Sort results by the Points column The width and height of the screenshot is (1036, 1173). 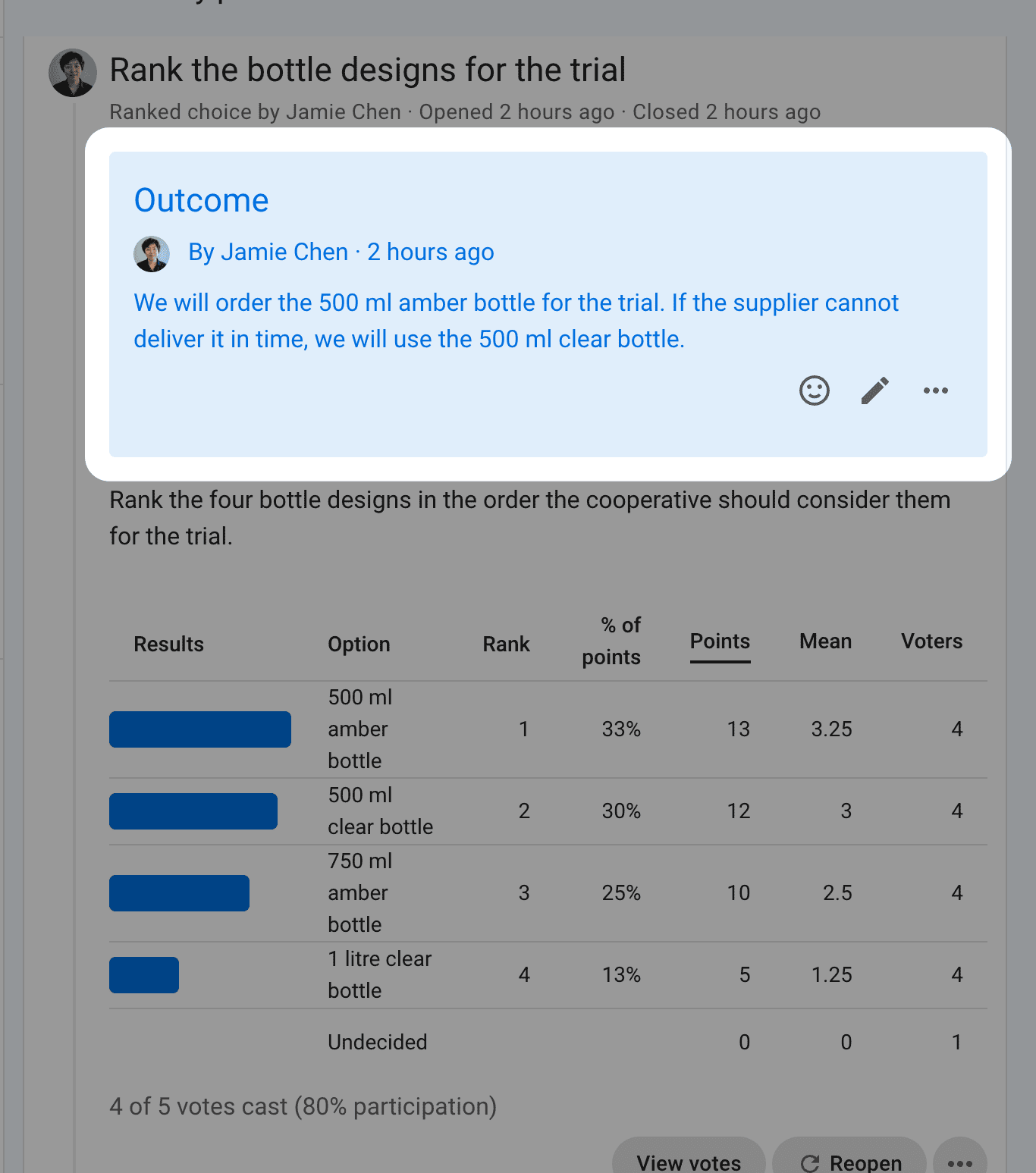pos(720,641)
